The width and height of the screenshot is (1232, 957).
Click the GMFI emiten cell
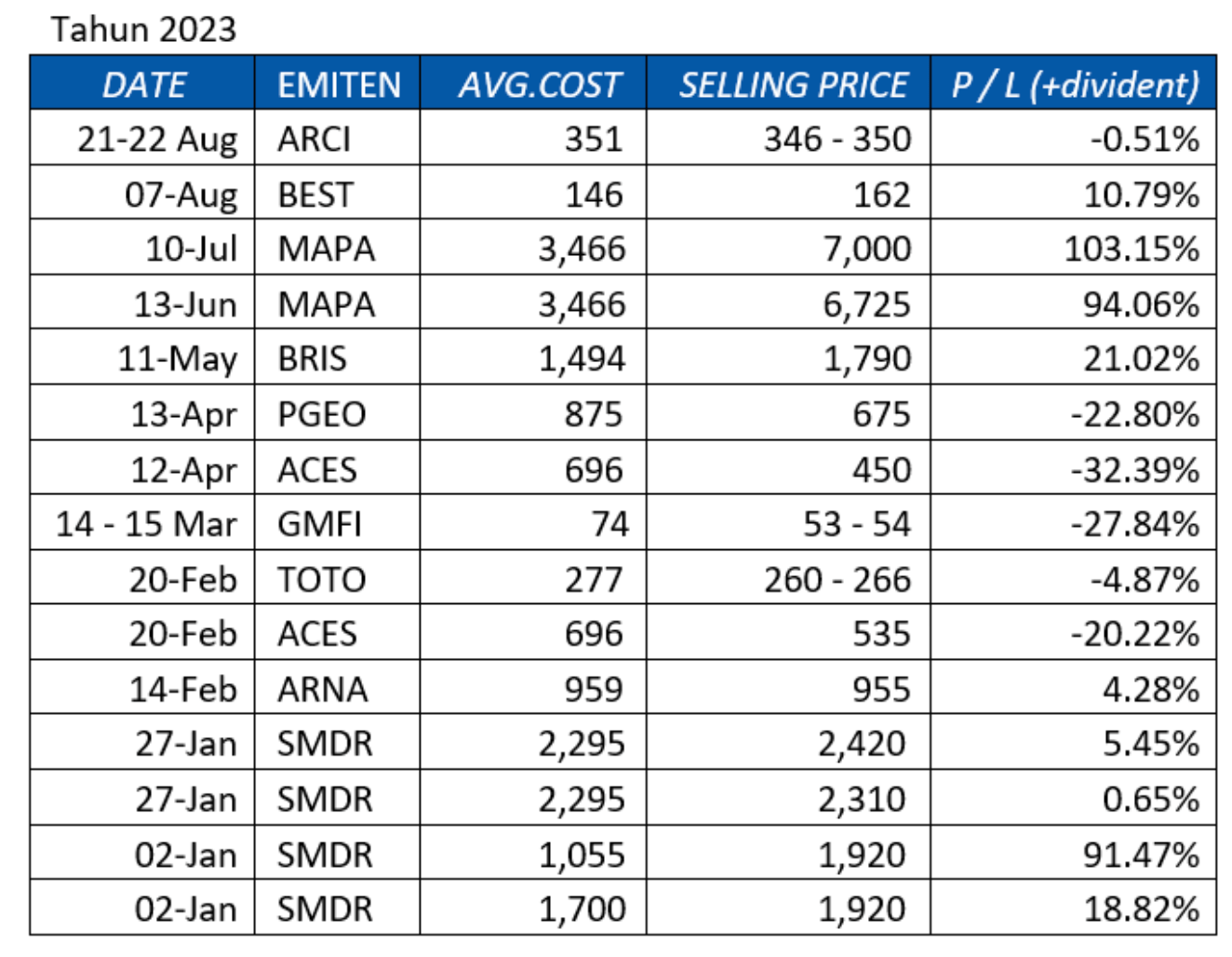tap(319, 524)
